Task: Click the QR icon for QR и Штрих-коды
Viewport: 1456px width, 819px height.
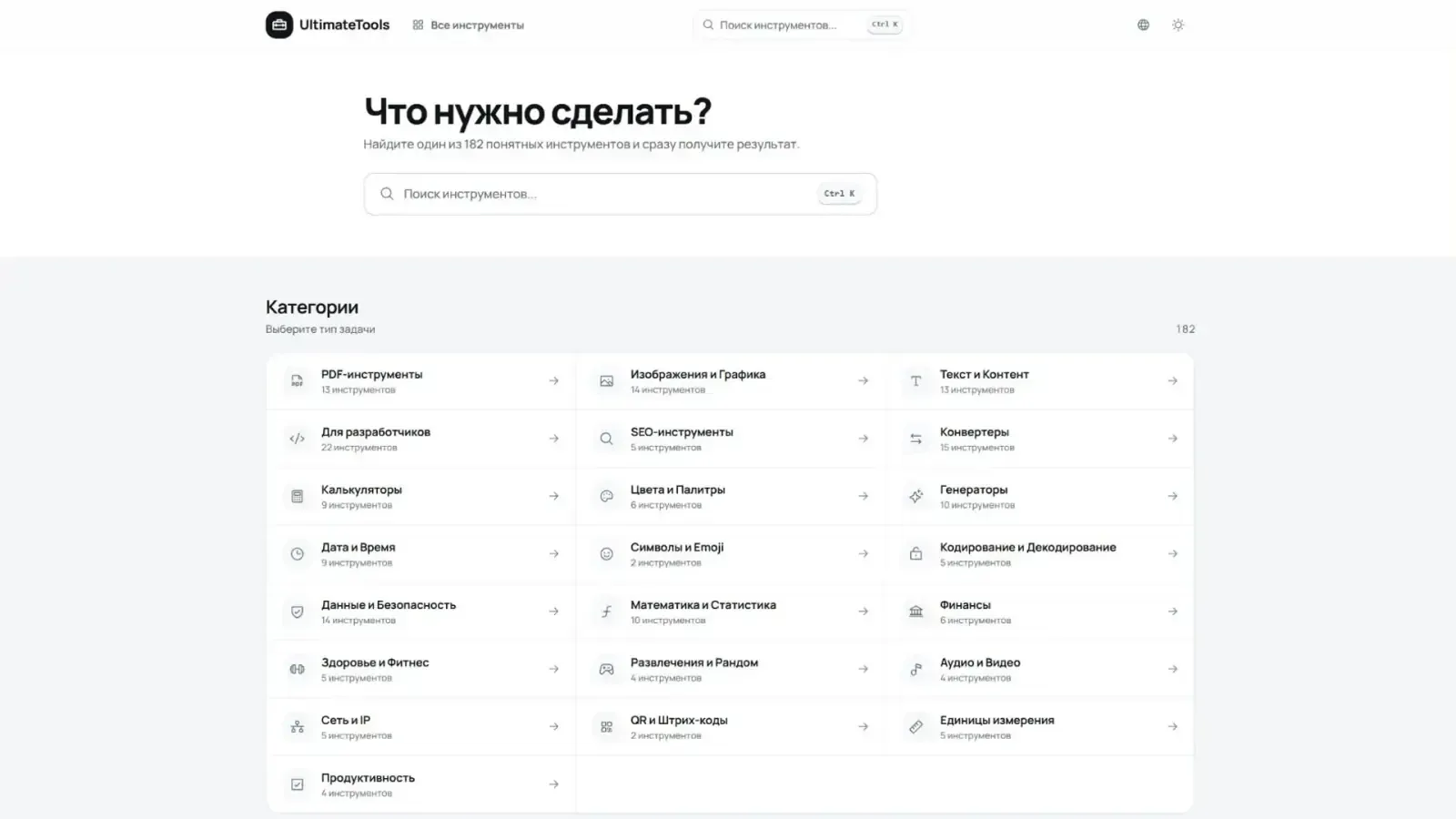Action: [x=606, y=726]
